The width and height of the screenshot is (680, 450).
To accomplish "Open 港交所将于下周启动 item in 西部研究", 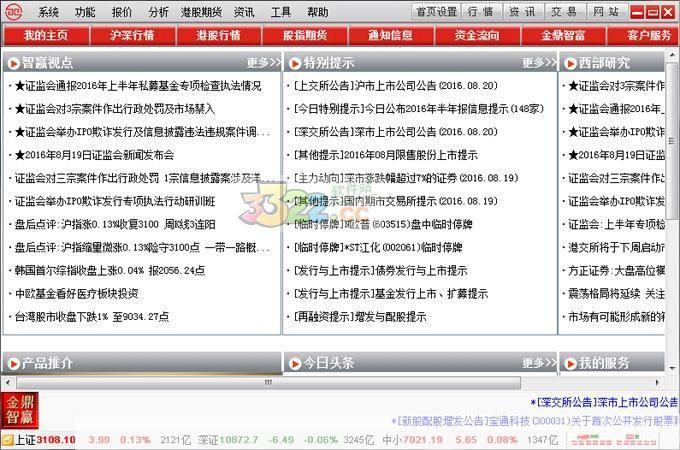I will pyautogui.click(x=616, y=248).
